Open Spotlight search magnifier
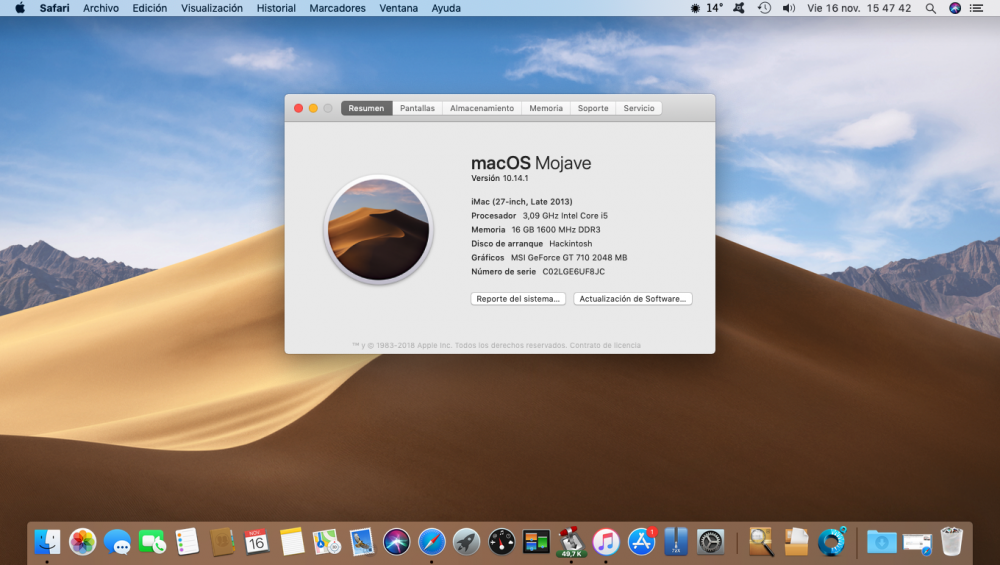This screenshot has width=1000, height=565. (930, 8)
